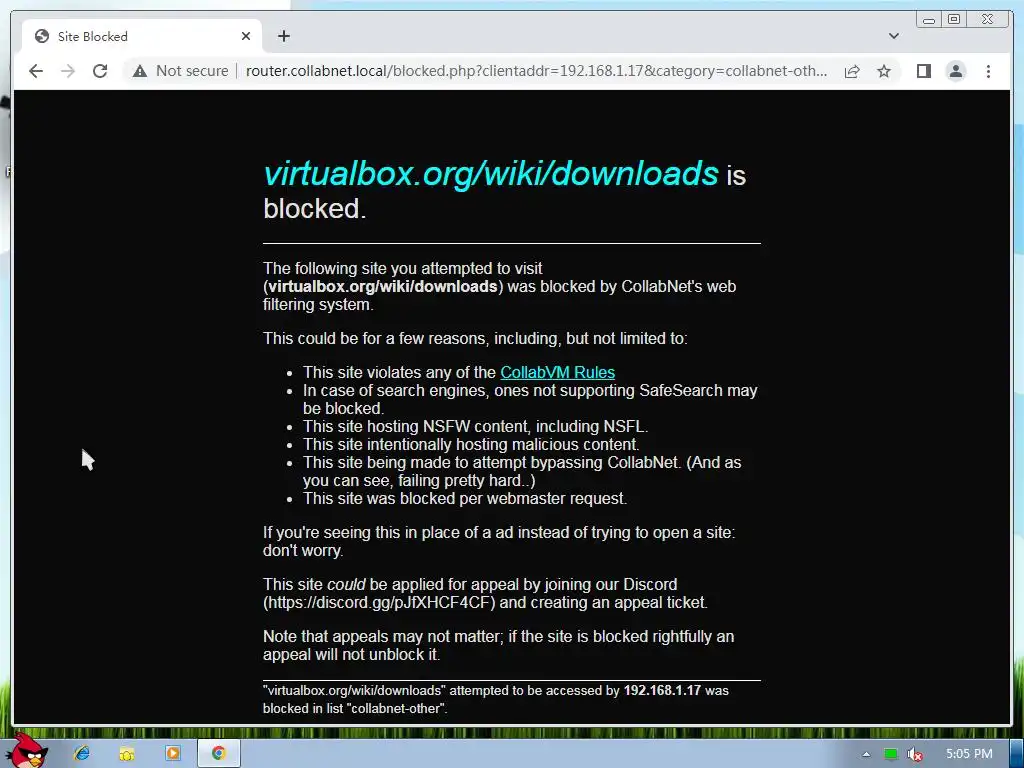This screenshot has height=768, width=1024.
Task: Open a new tab with plus button
Action: 283,36
